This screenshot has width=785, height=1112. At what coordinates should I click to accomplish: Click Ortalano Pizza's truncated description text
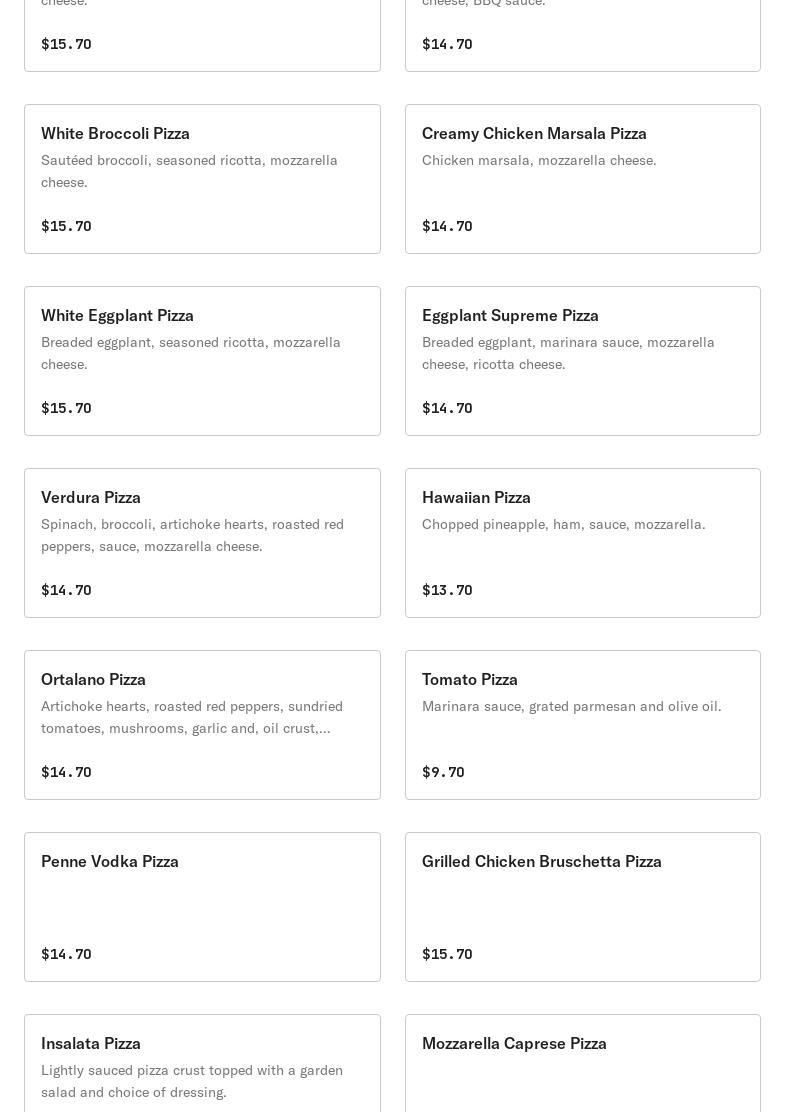(x=192, y=717)
